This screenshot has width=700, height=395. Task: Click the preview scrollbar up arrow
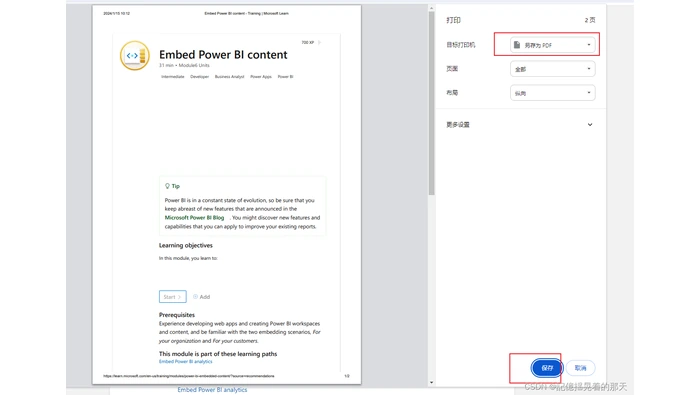[x=431, y=8]
